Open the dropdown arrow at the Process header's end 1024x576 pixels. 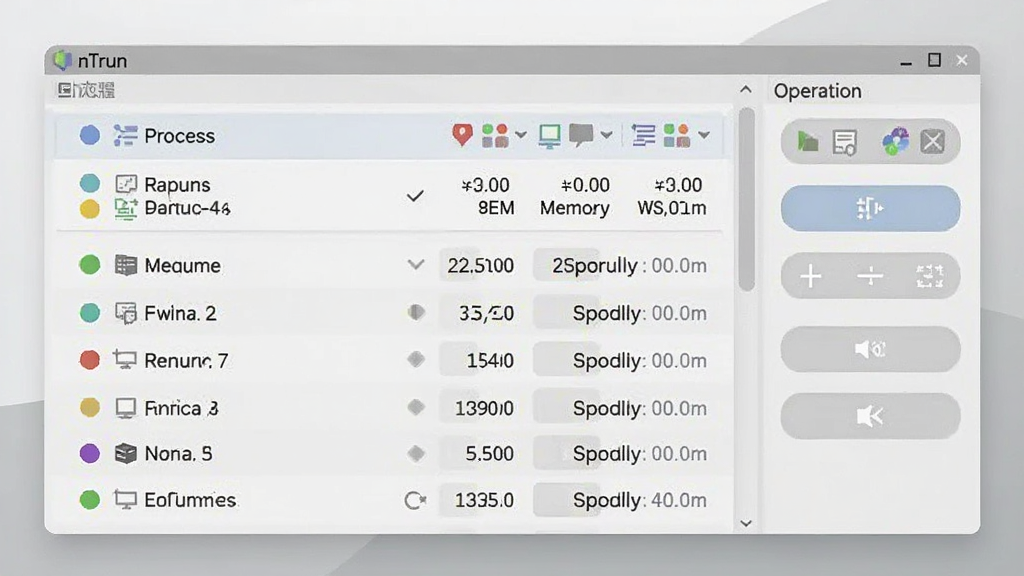click(x=703, y=135)
